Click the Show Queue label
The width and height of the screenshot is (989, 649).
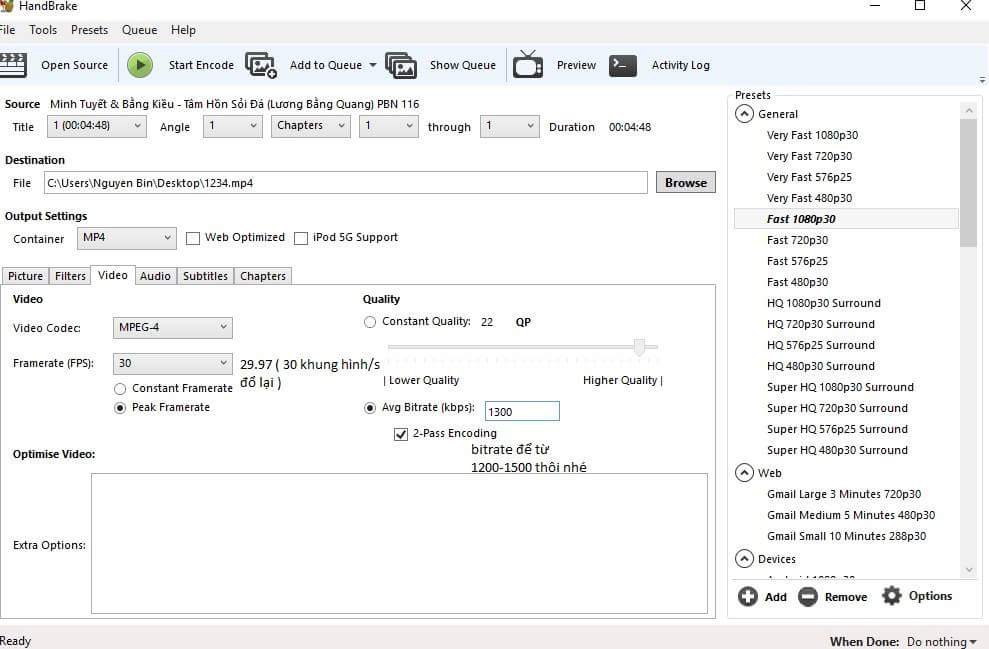462,65
